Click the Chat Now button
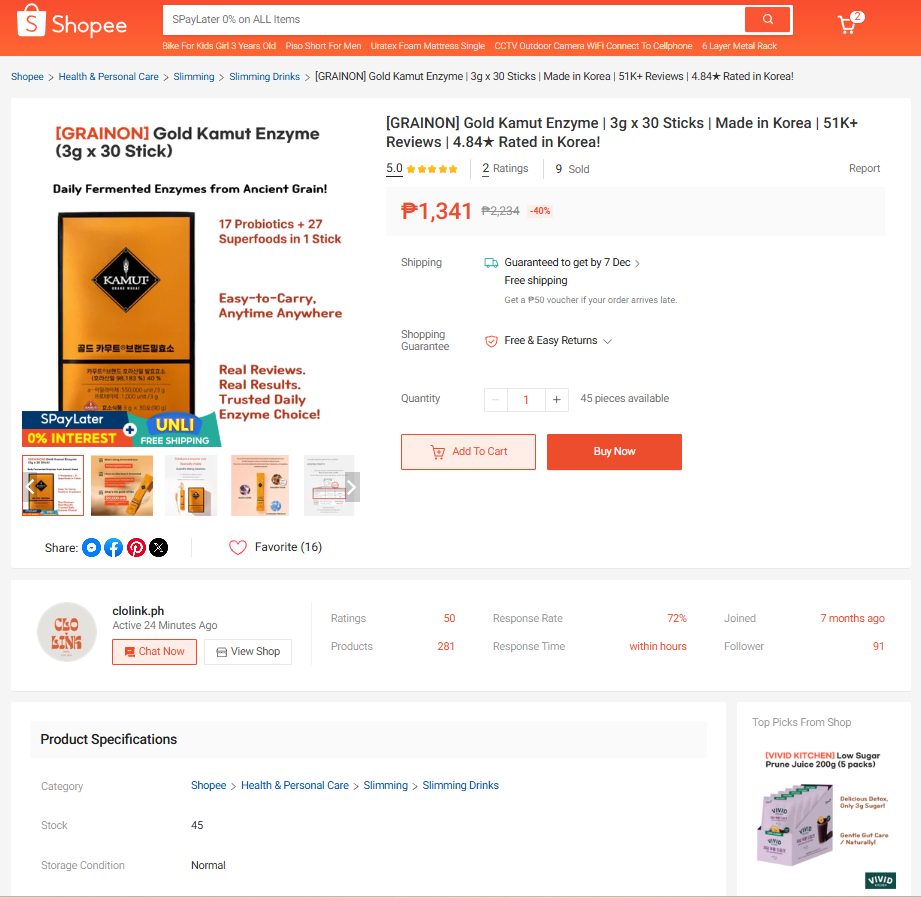This screenshot has width=921, height=898. click(x=154, y=651)
